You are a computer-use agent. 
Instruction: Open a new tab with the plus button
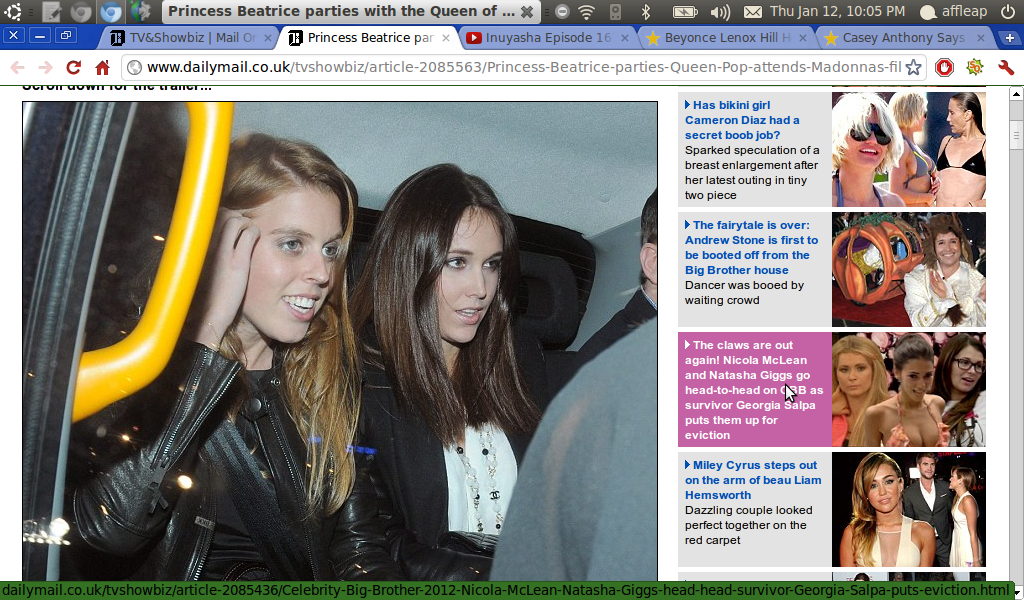1010,37
